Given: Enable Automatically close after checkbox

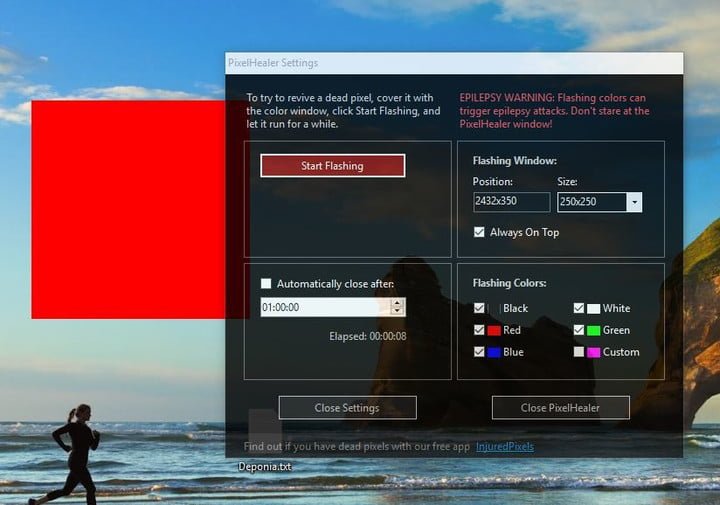Looking at the screenshot, I should [x=266, y=284].
